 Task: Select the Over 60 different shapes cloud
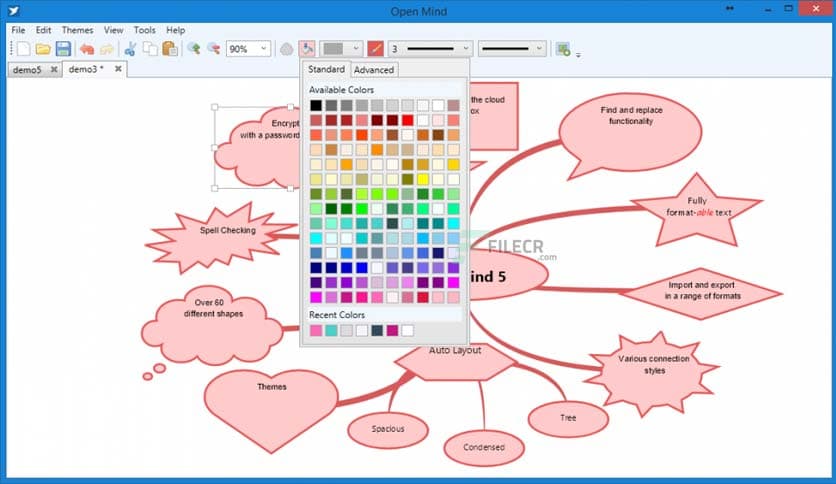click(x=212, y=325)
